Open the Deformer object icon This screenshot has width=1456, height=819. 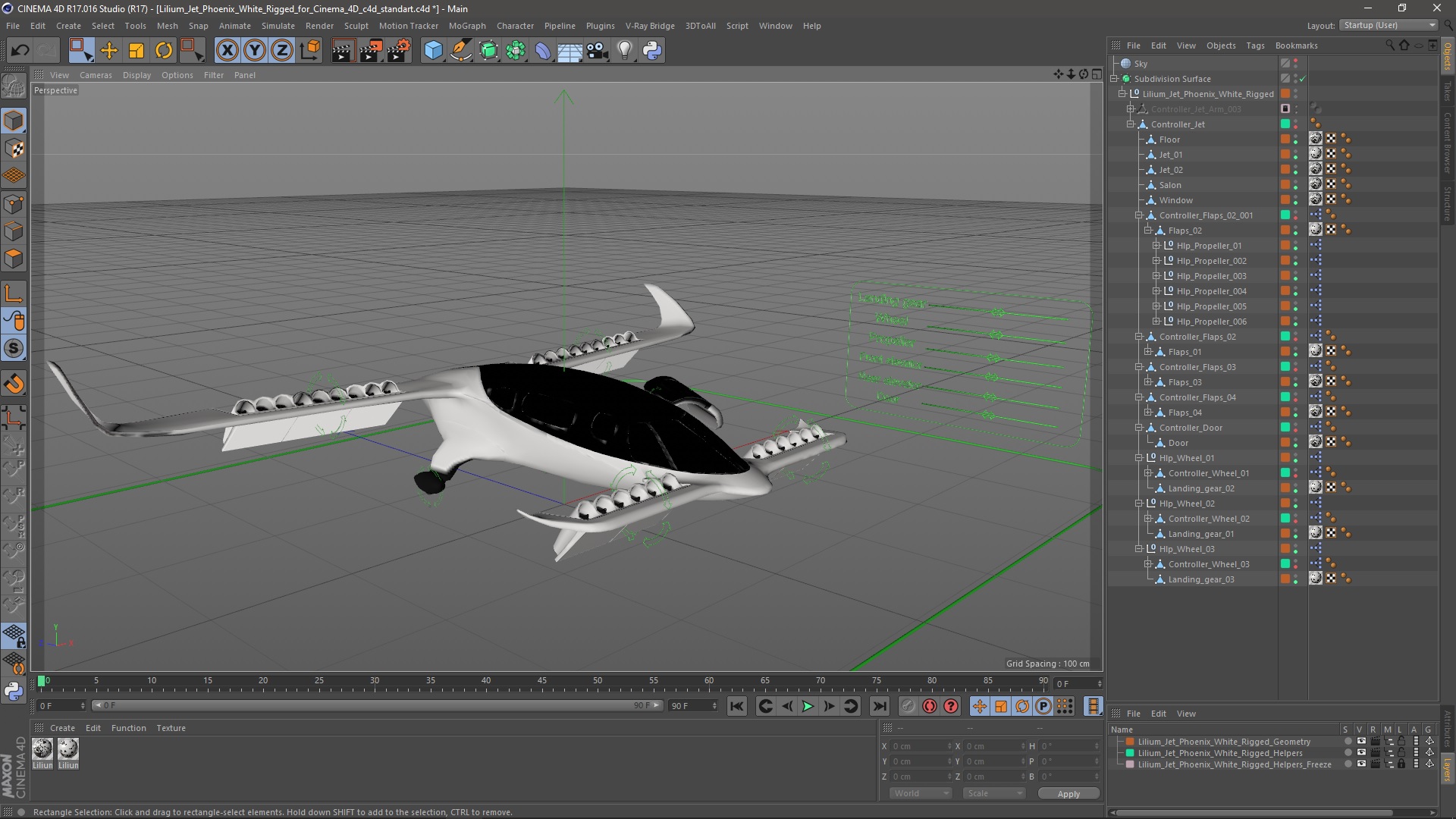543,51
